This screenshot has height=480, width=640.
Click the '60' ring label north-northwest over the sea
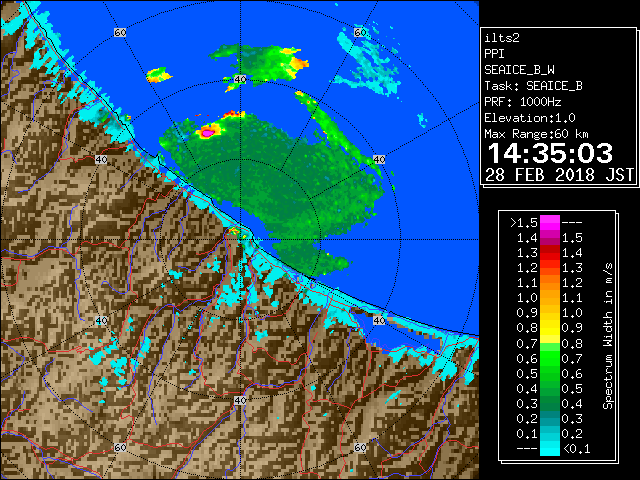120,32
